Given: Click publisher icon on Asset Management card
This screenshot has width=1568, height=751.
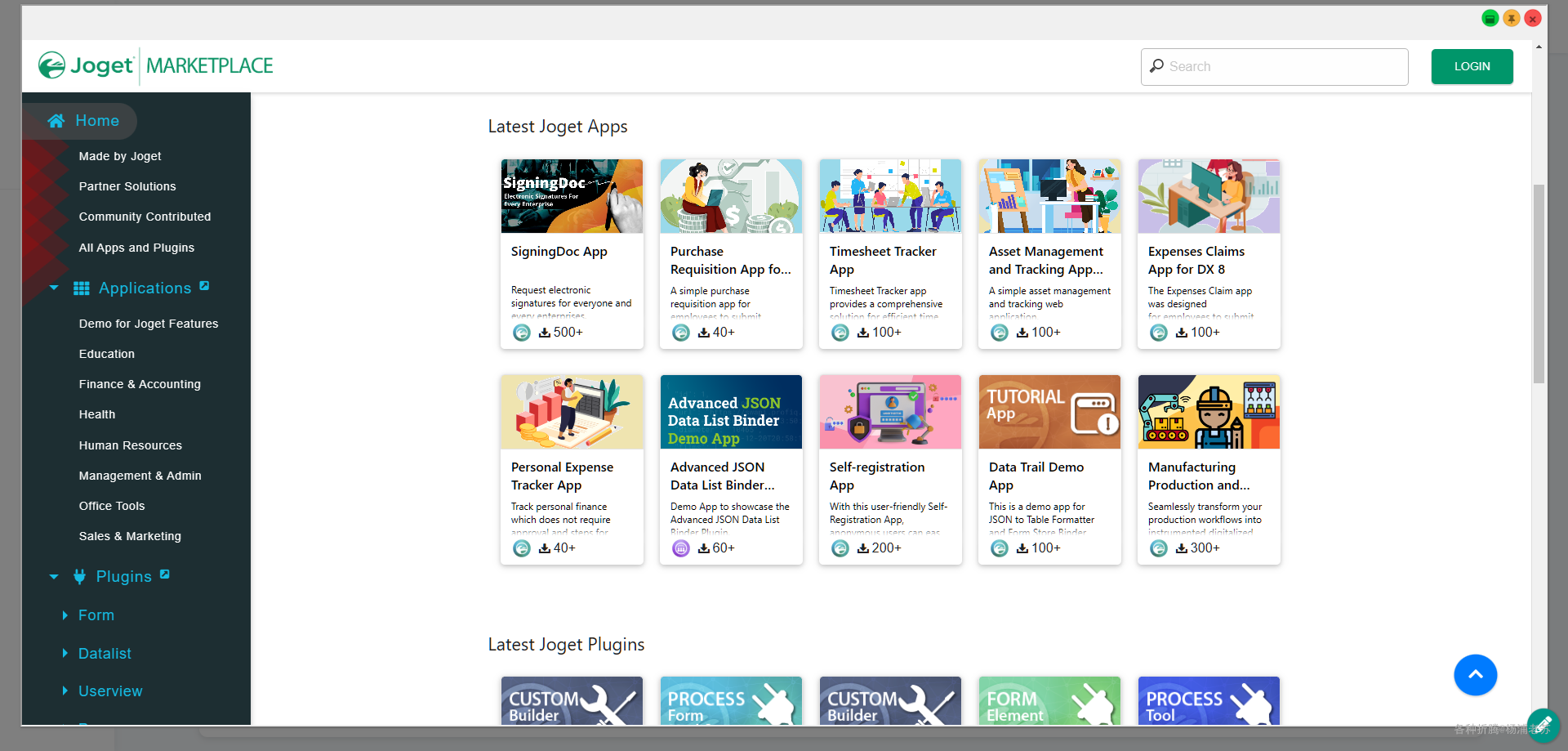Looking at the screenshot, I should [x=1000, y=333].
